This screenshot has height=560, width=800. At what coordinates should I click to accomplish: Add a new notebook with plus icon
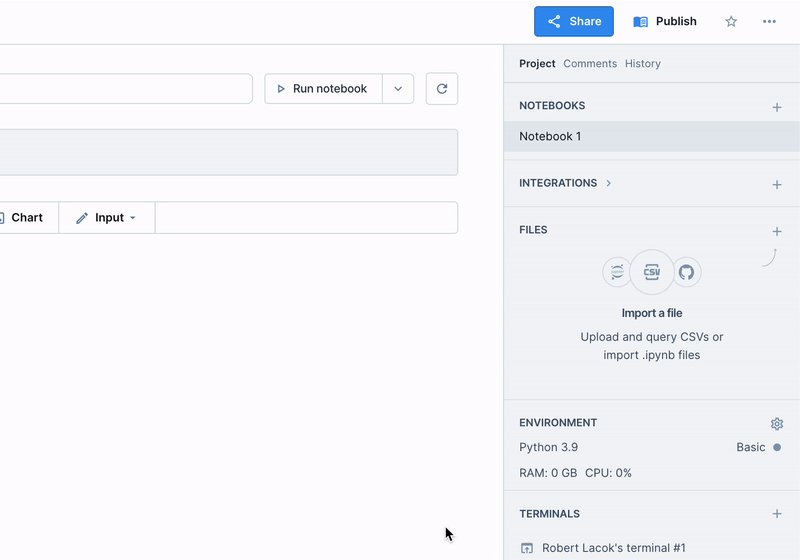[777, 107]
